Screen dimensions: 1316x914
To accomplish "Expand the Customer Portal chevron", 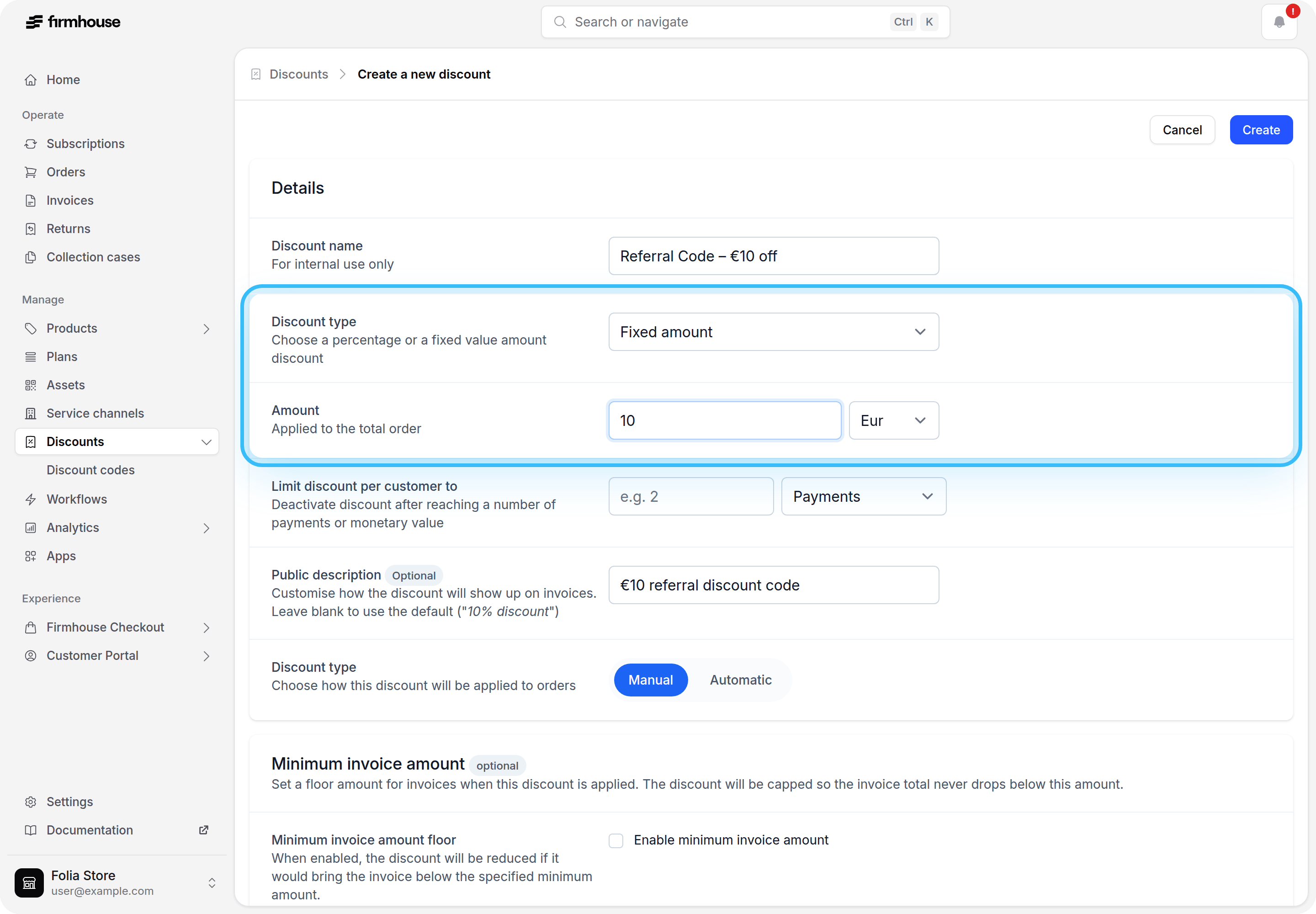I will 207,656.
